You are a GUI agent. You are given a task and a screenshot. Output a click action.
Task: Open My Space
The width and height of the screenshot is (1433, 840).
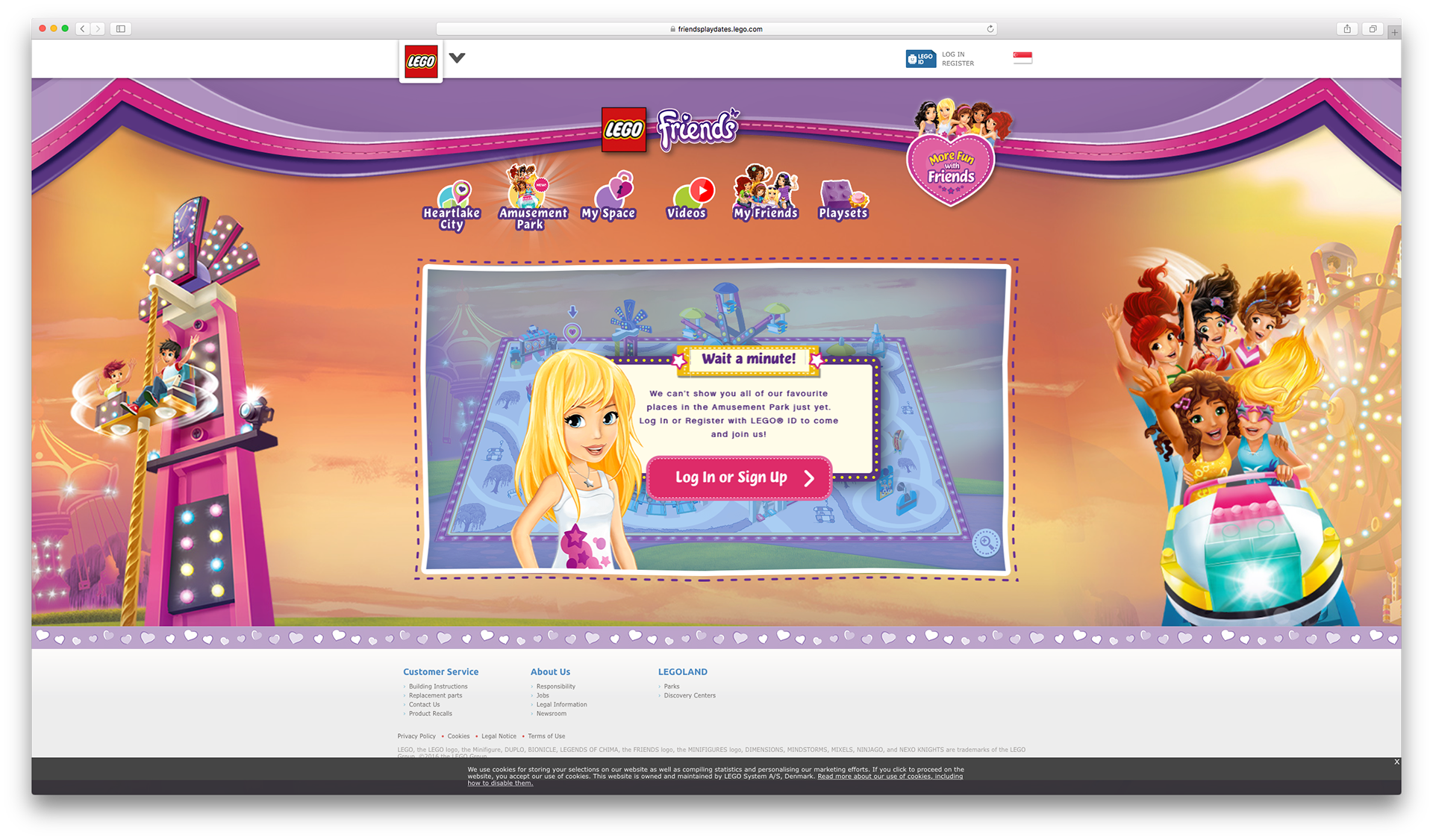click(609, 197)
